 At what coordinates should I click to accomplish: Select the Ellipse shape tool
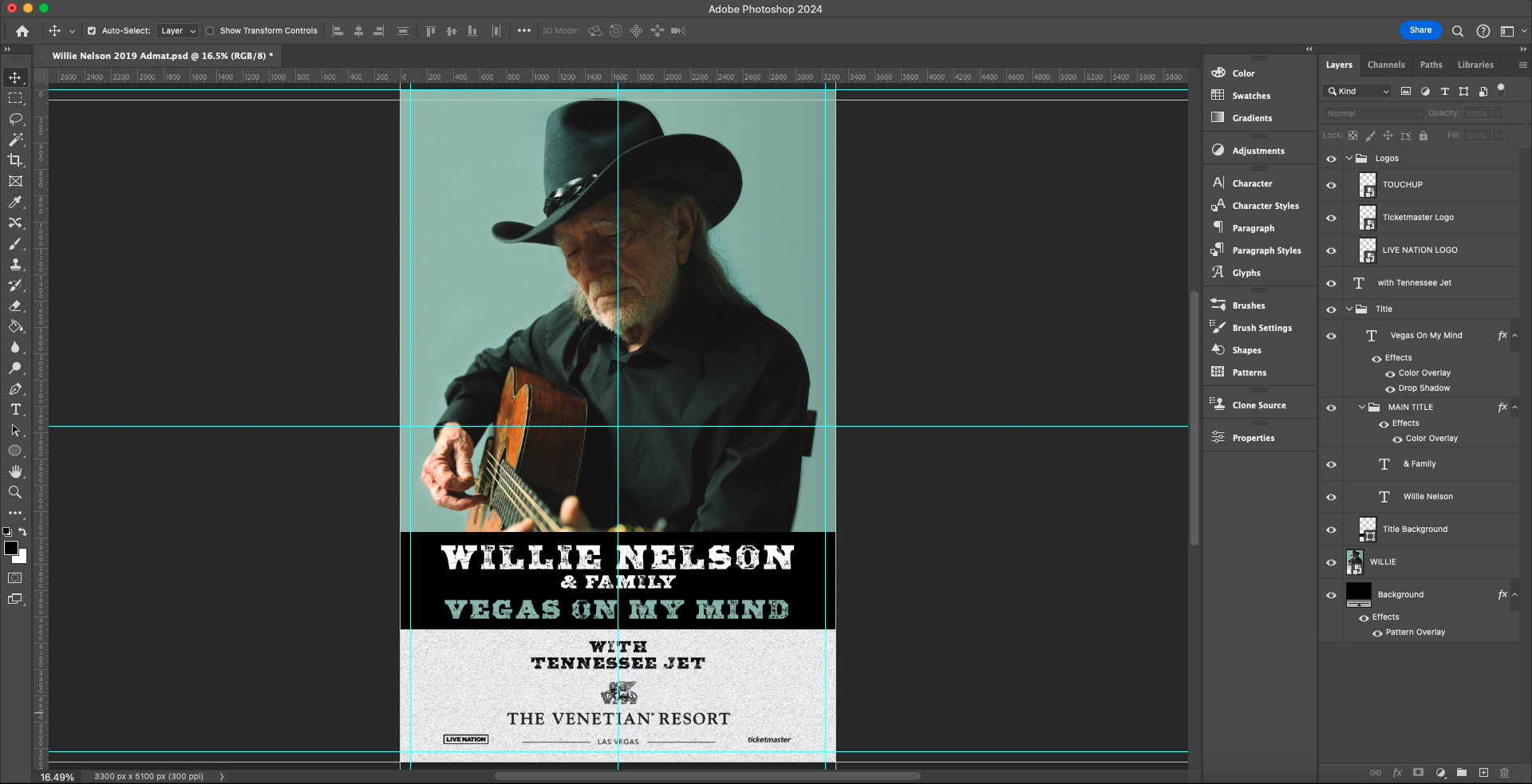[x=15, y=451]
